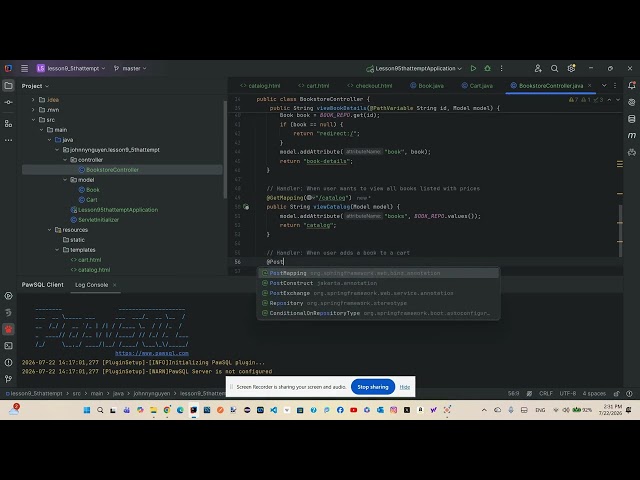Expand the .mvn folder
Viewport: 640px width, 480px height.
pos(33,110)
